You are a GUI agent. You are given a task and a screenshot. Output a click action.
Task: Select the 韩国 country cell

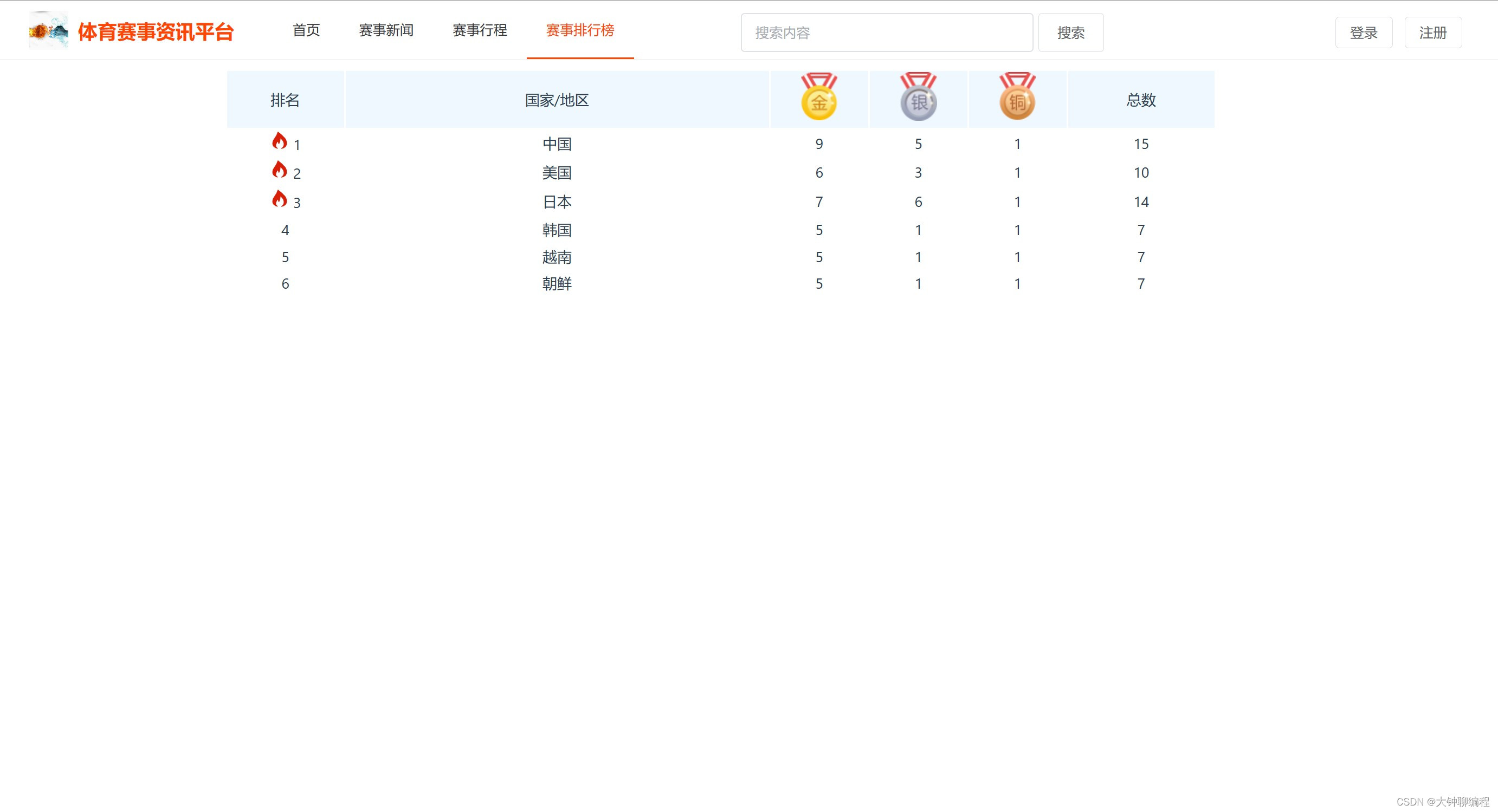pyautogui.click(x=557, y=230)
